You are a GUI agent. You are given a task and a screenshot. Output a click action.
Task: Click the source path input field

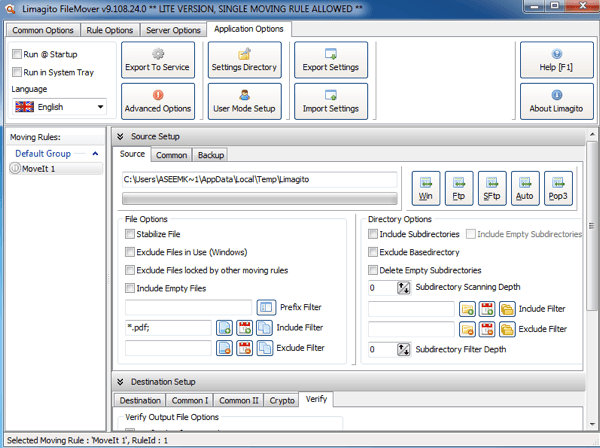click(x=259, y=179)
